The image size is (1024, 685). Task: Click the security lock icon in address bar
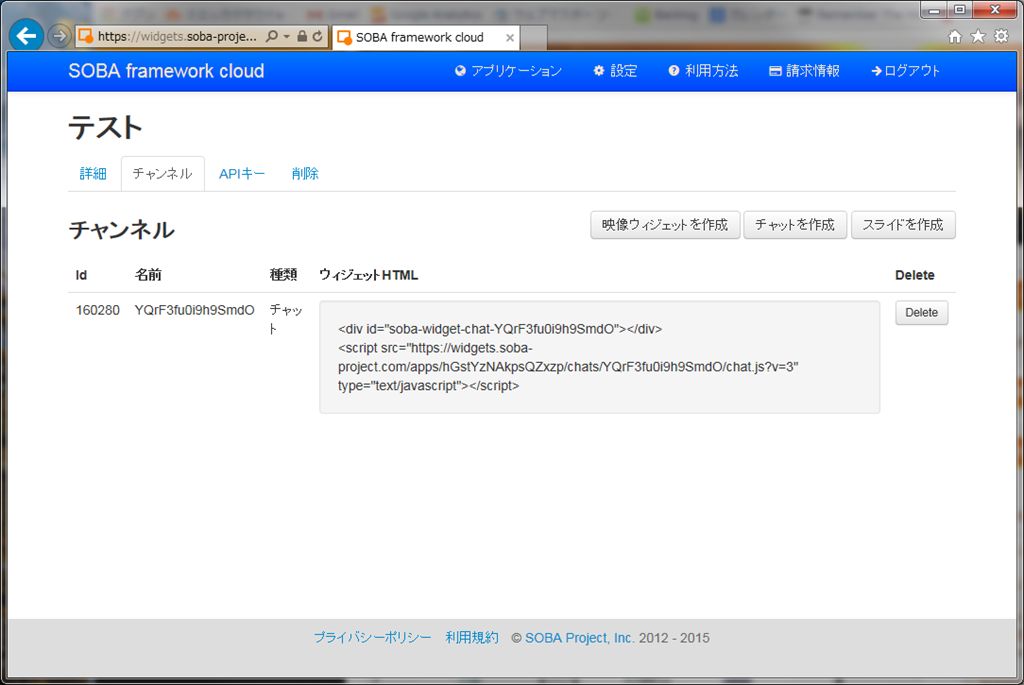pyautogui.click(x=302, y=37)
